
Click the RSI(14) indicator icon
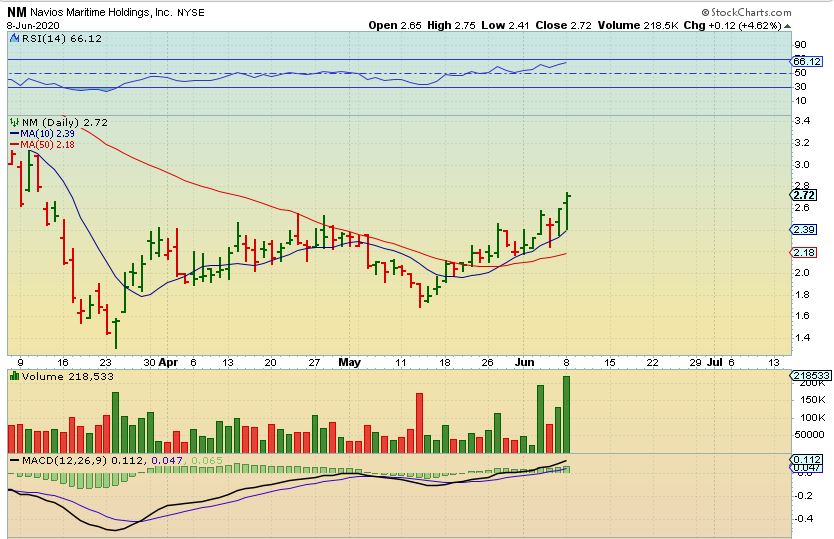[x=14, y=38]
